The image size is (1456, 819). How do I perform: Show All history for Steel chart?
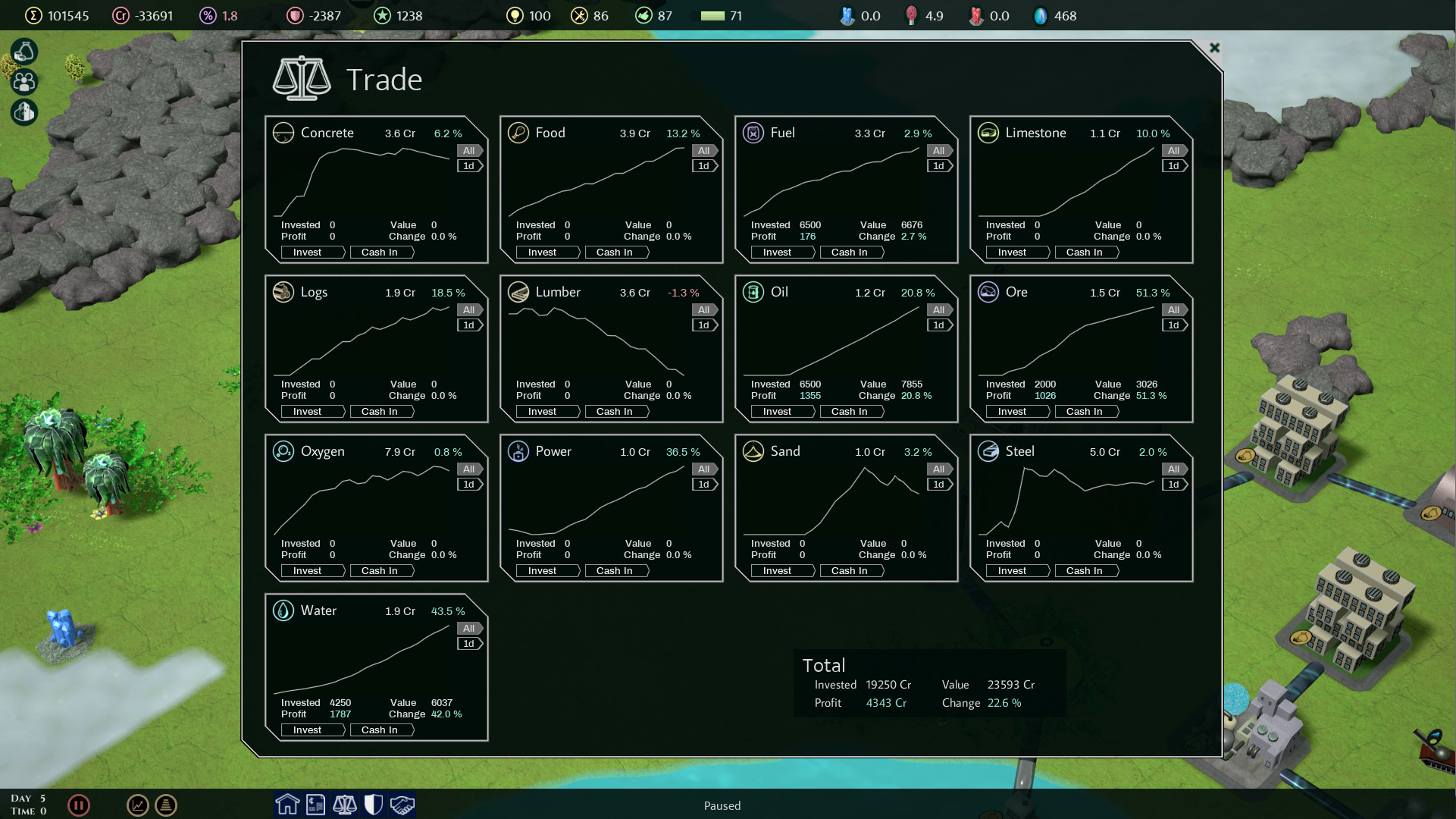[x=1174, y=469]
